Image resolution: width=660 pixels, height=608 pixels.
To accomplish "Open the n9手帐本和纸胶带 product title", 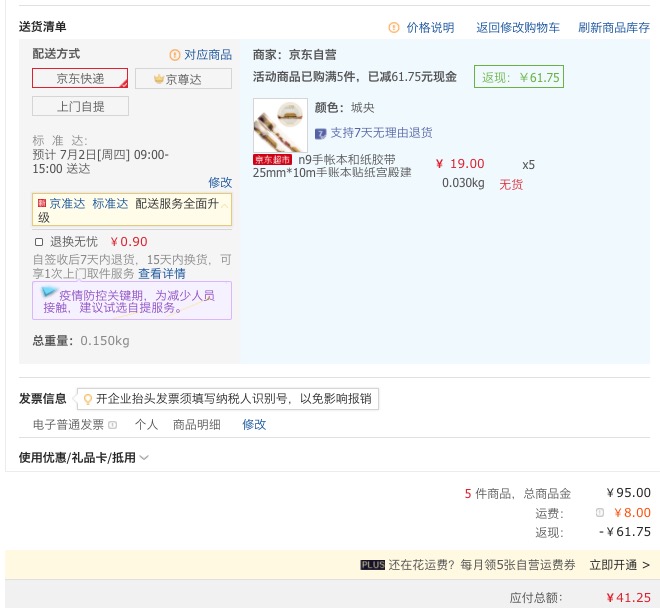I will pyautogui.click(x=332, y=166).
